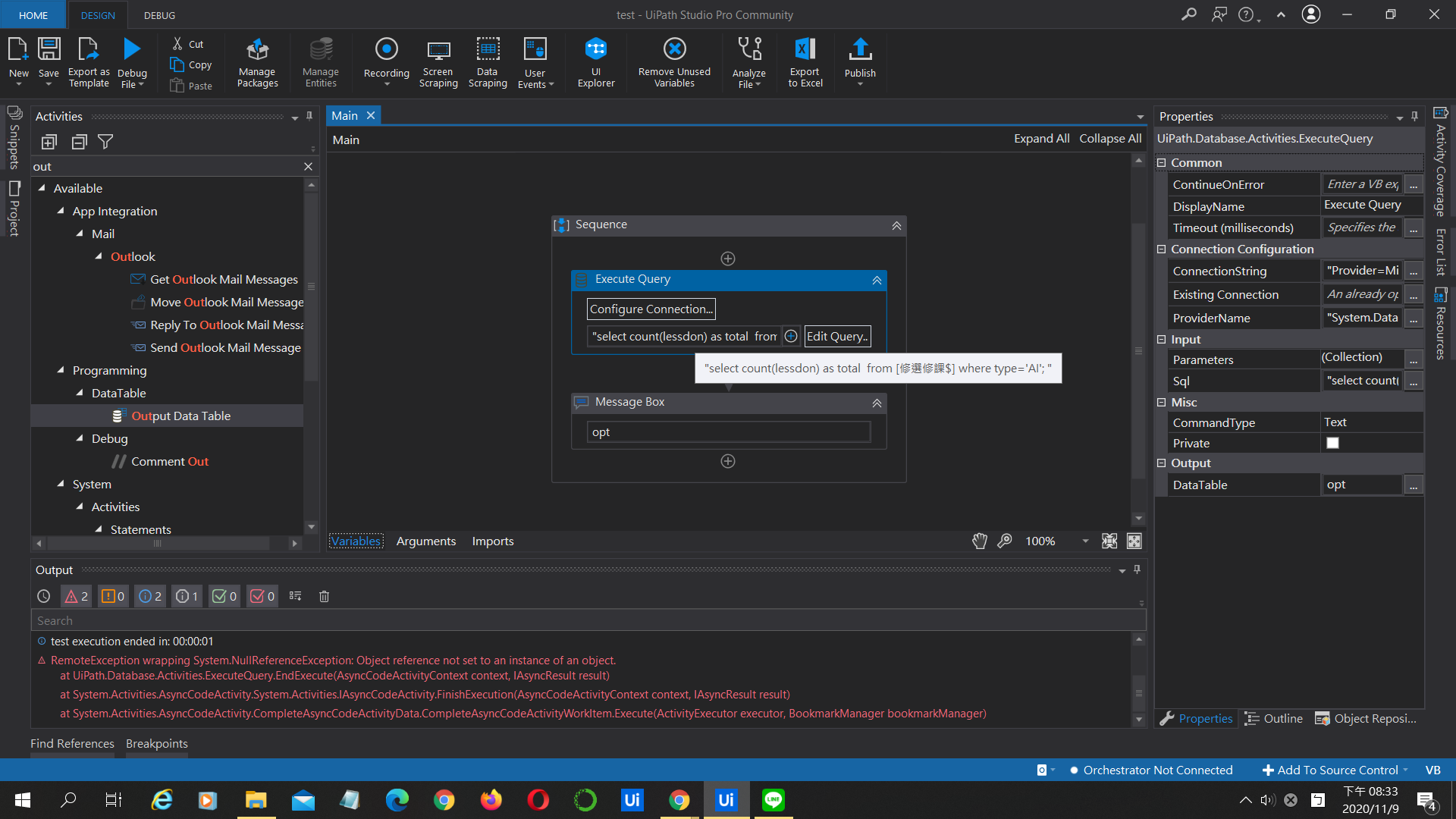Open the Screen Scraping tool

(x=438, y=62)
